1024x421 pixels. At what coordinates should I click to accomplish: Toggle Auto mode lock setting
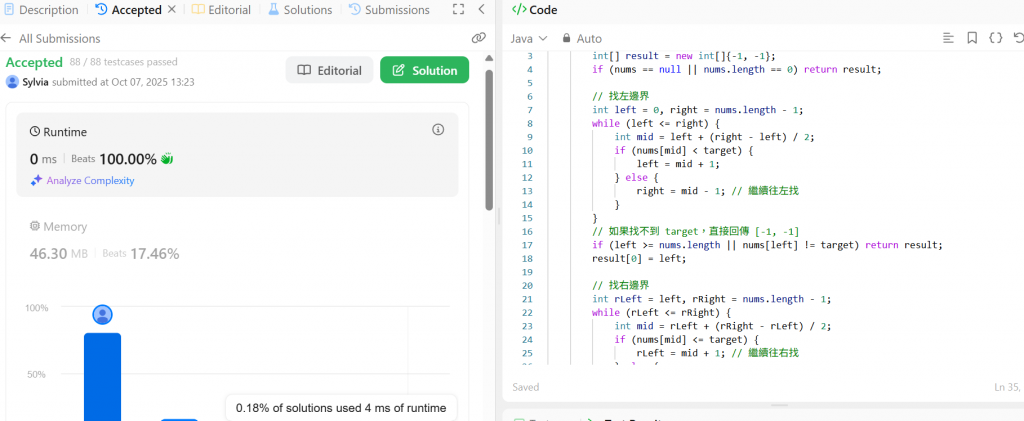(x=583, y=39)
